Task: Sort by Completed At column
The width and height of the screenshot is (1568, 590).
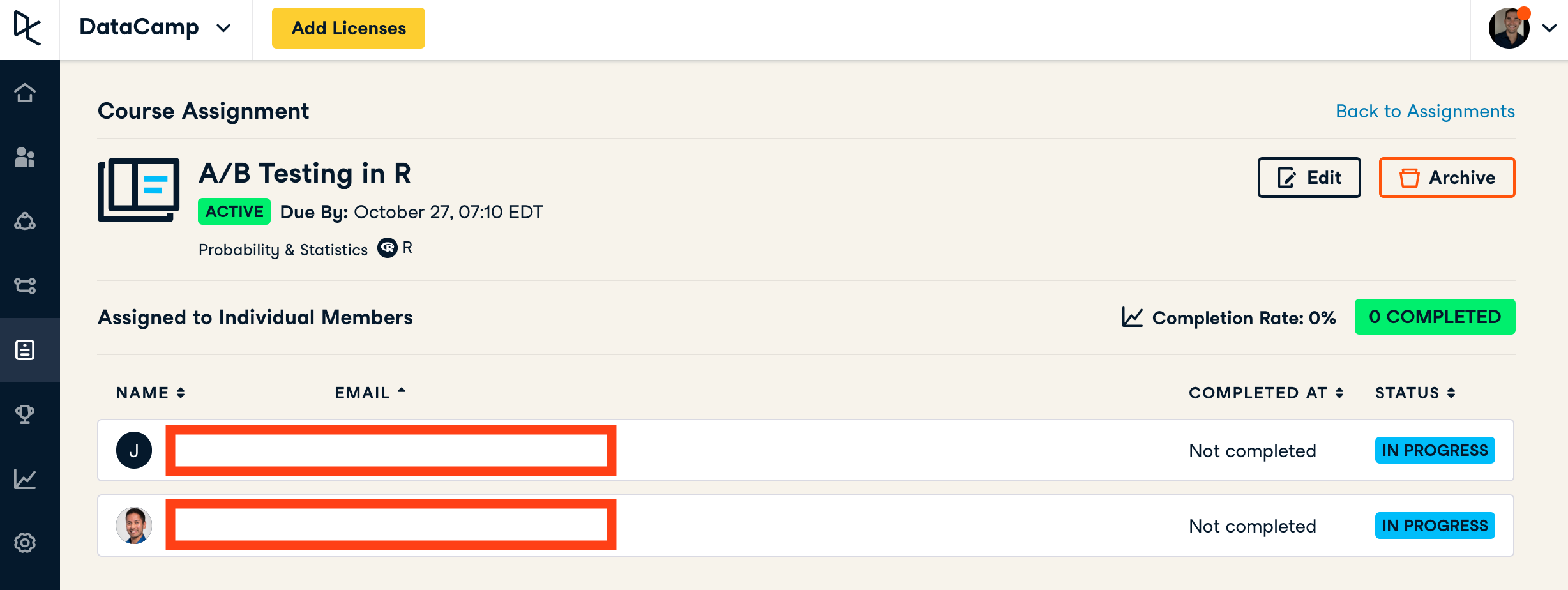Action: pos(1265,393)
